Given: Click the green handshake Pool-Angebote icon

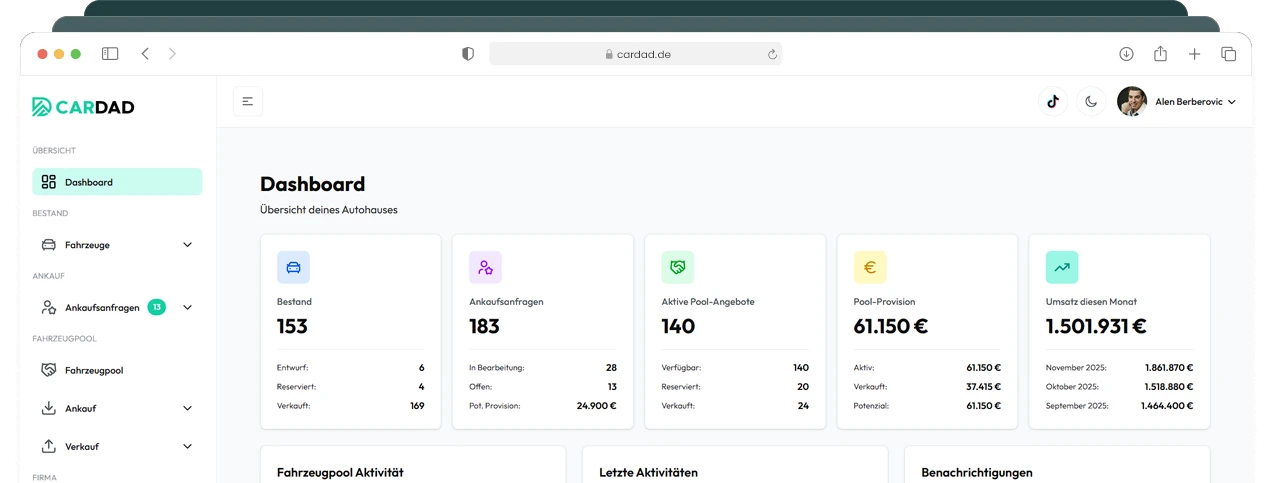Looking at the screenshot, I should [677, 267].
